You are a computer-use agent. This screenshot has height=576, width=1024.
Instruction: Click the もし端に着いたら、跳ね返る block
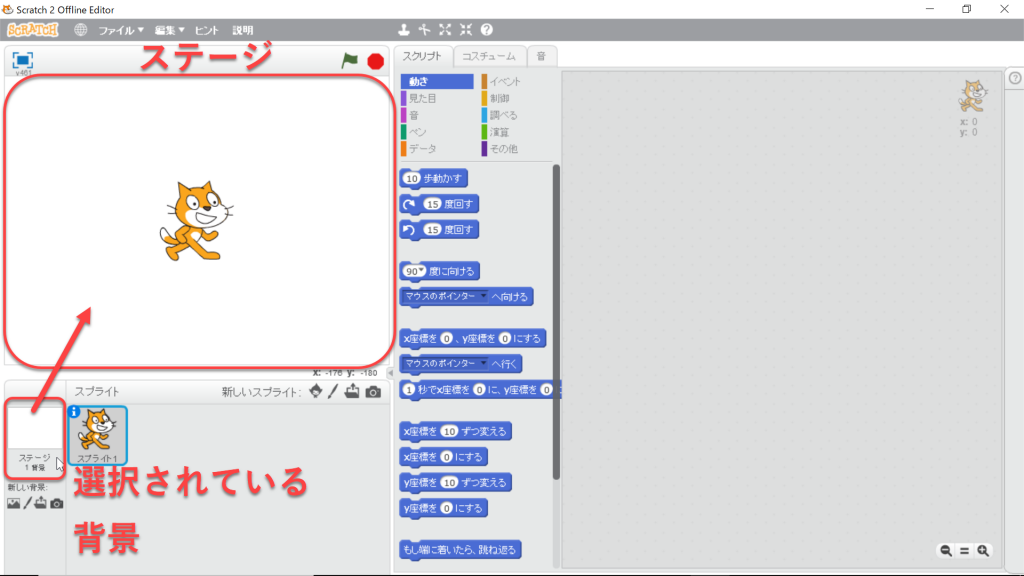[460, 550]
